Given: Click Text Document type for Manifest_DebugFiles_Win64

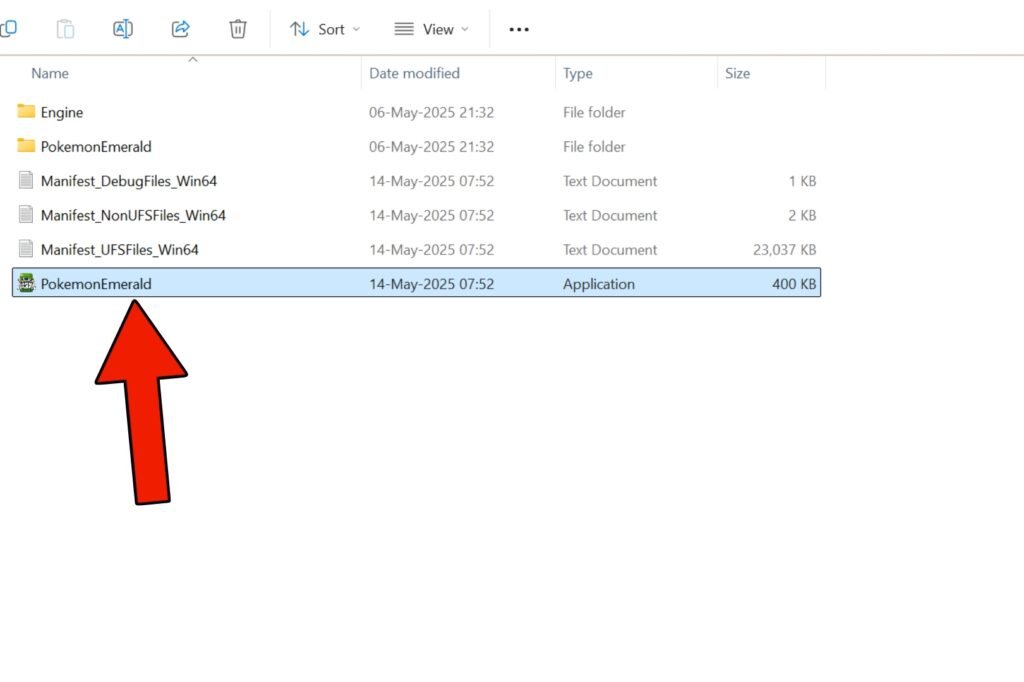Looking at the screenshot, I should 610,181.
